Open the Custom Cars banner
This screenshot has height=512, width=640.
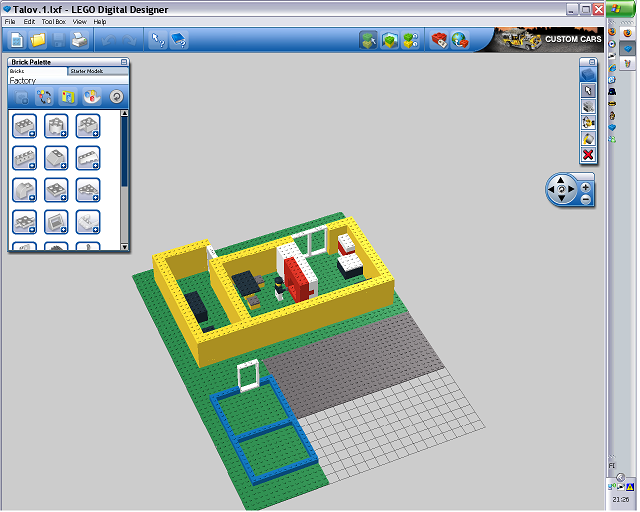click(x=547, y=40)
